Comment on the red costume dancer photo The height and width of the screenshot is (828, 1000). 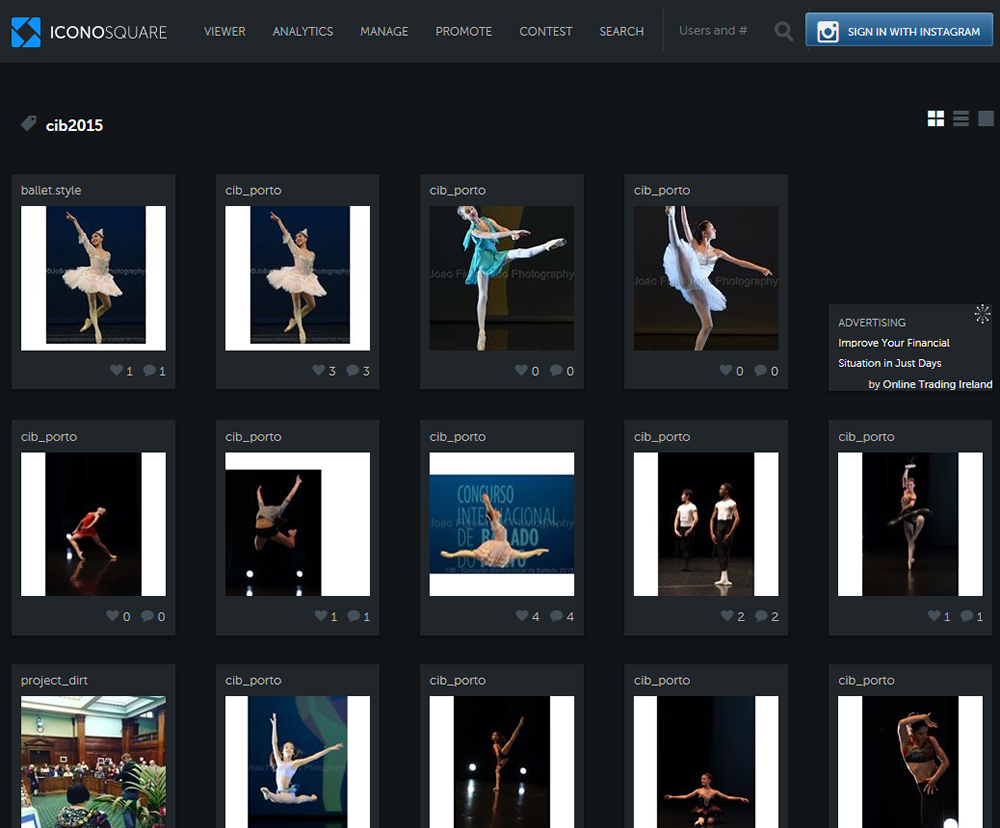(x=147, y=616)
